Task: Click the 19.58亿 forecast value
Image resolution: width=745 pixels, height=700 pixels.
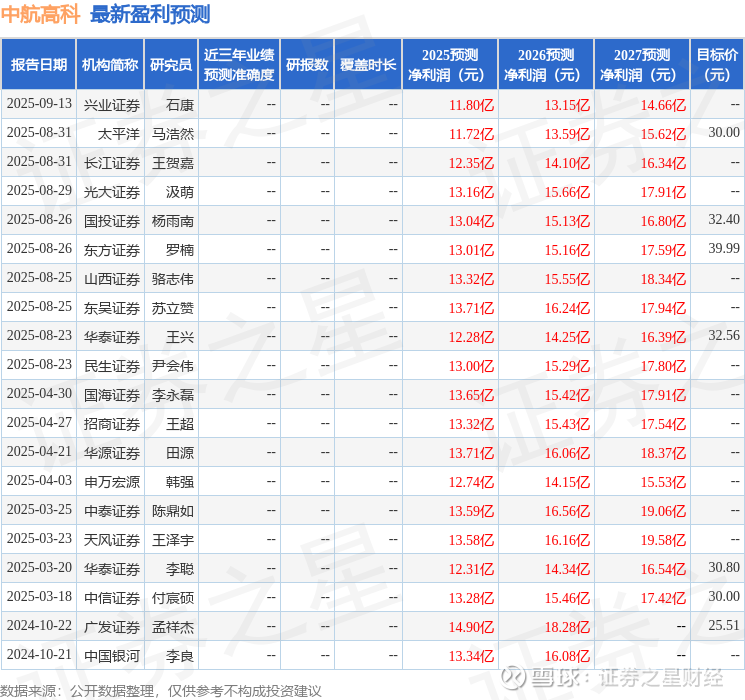Action: pyautogui.click(x=663, y=540)
